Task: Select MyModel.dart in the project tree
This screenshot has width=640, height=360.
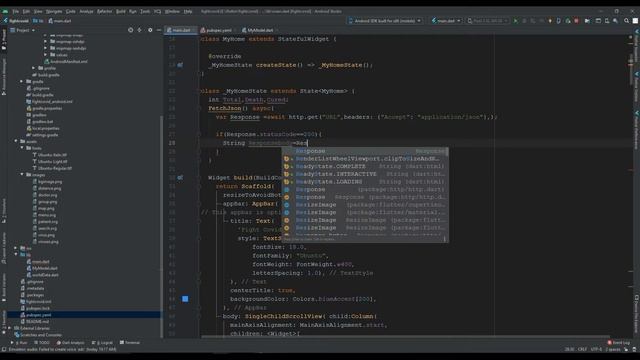Action: click(x=44, y=268)
